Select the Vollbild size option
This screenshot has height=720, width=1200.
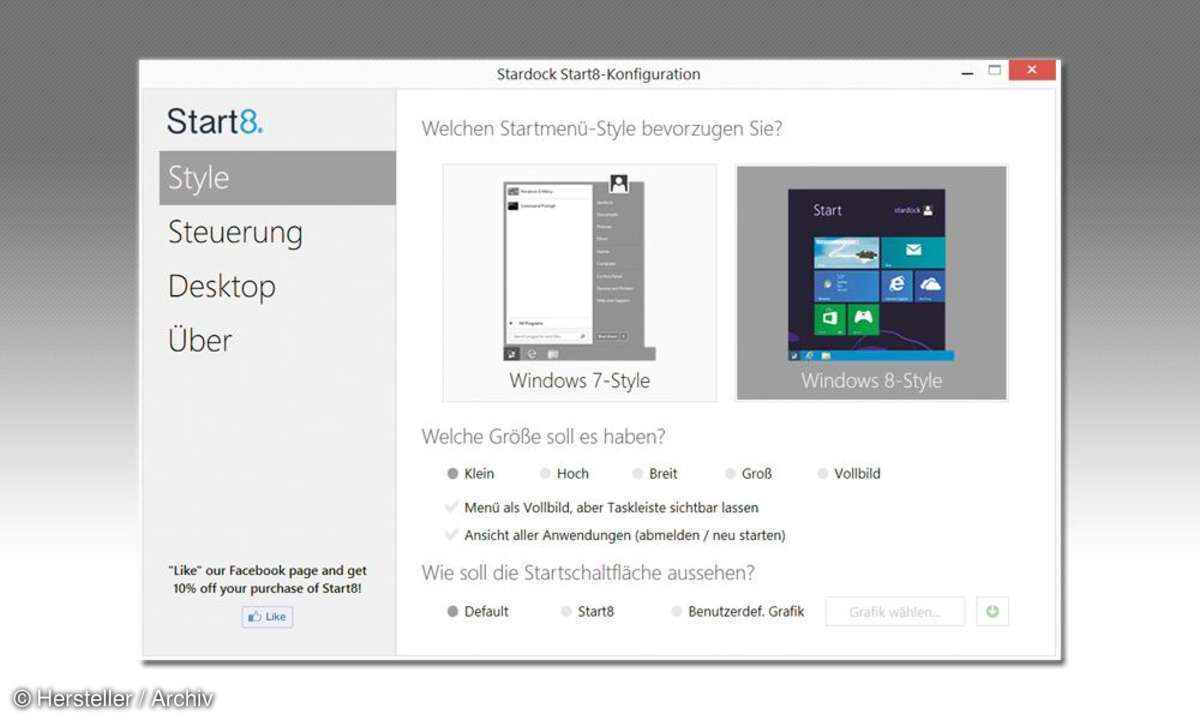pyautogui.click(x=849, y=474)
